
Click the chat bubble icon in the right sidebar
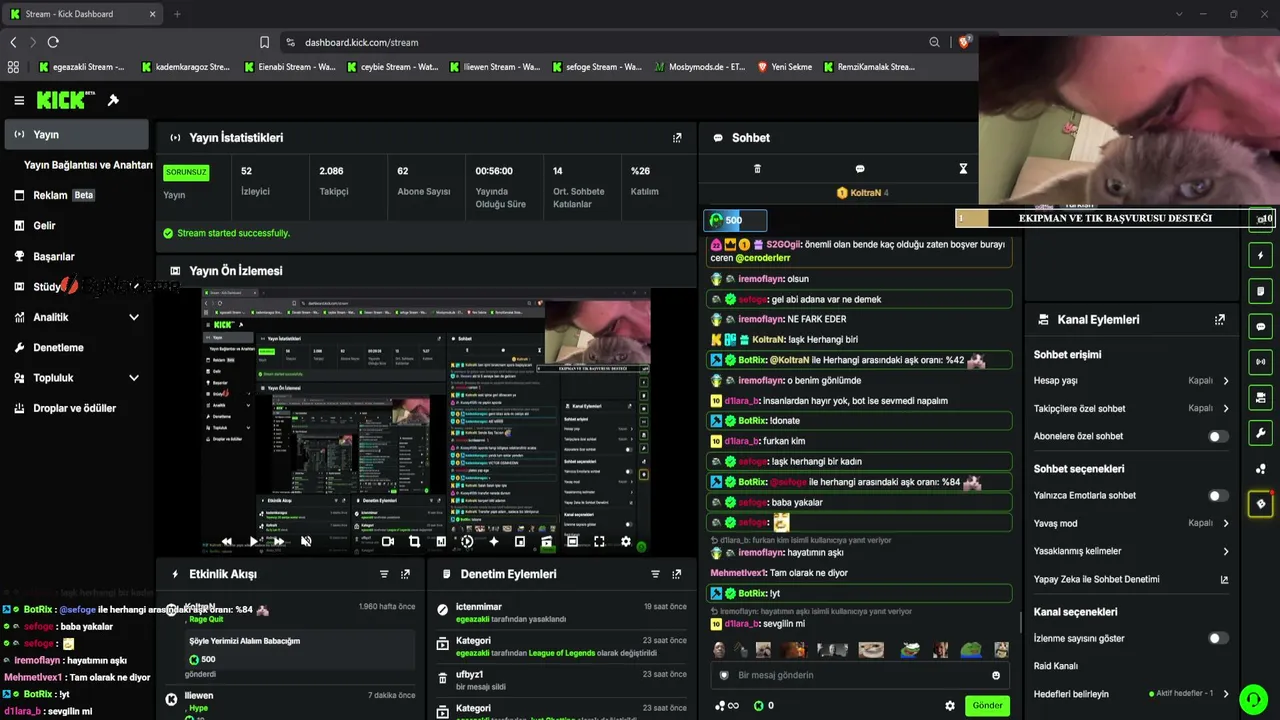click(1261, 326)
